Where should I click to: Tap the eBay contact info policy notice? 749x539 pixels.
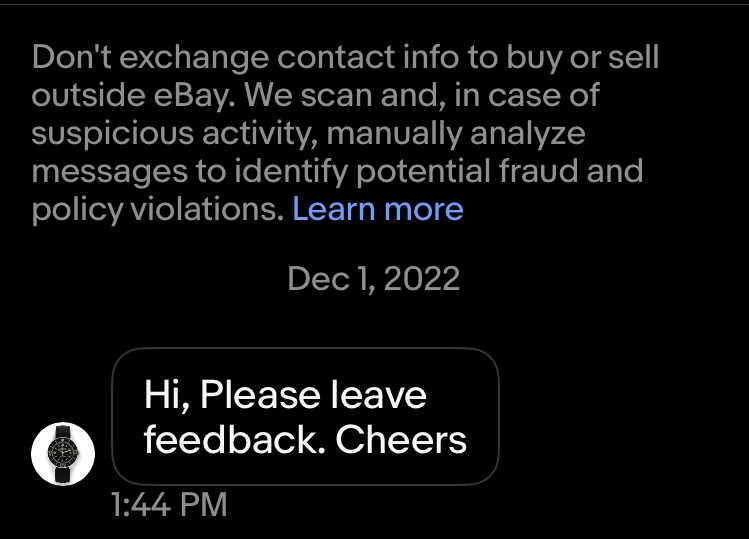pos(345,133)
